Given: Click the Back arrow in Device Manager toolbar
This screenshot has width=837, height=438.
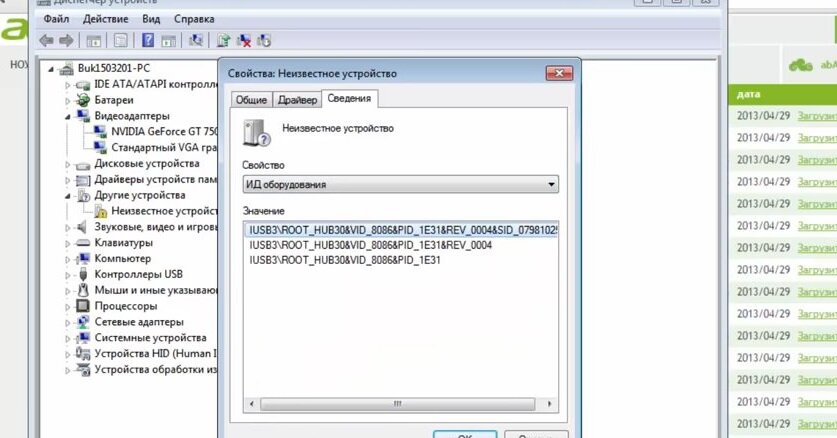Looking at the screenshot, I should 46,41.
